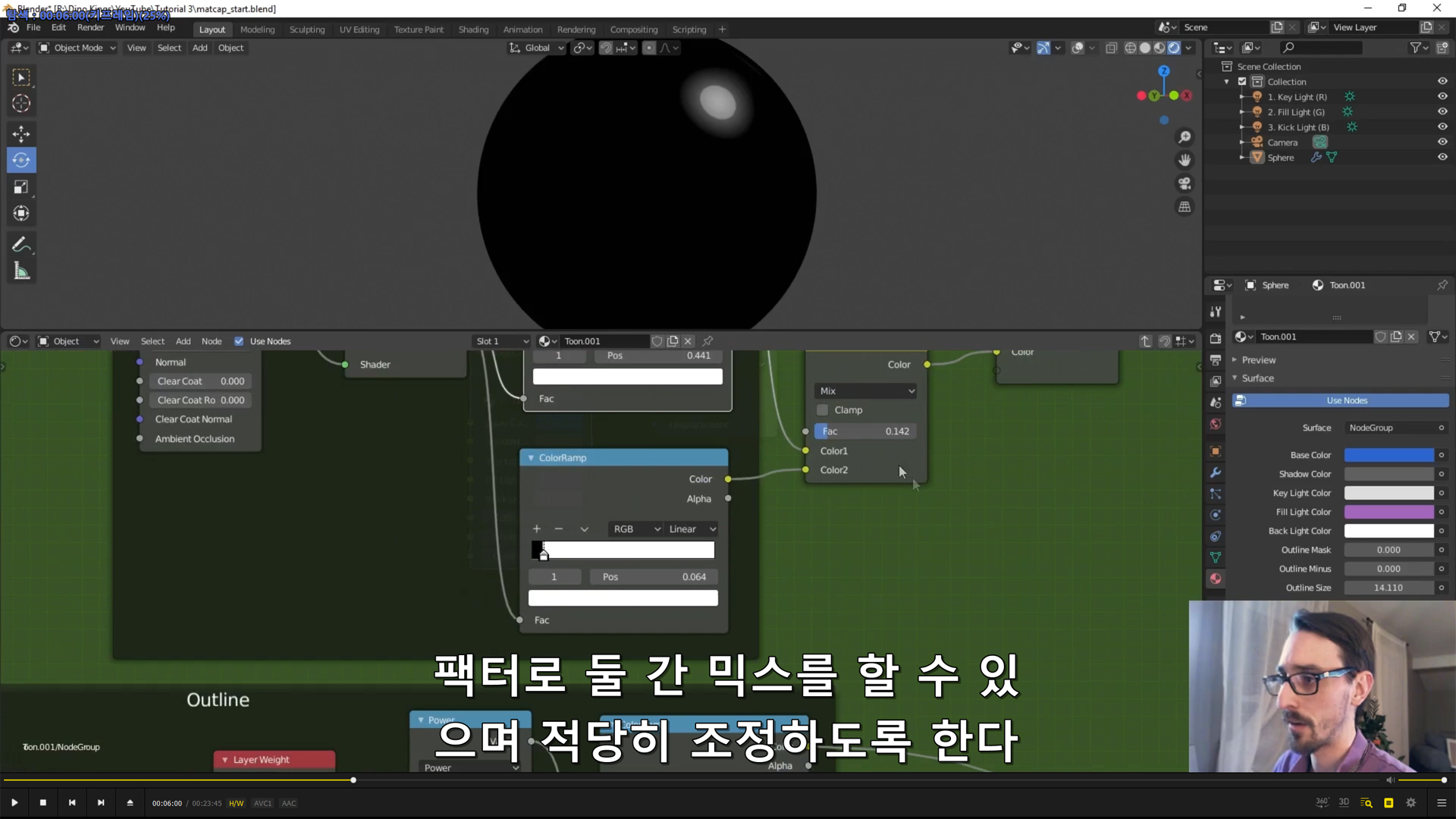The image size is (1456, 819).
Task: Hide the Camera with eye icon
Action: (x=1442, y=142)
